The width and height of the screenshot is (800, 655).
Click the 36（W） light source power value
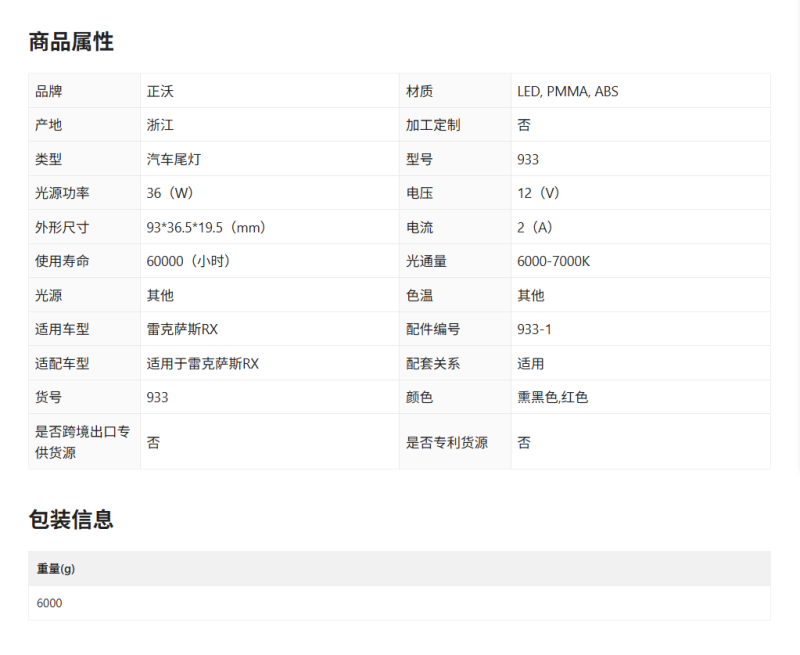(x=170, y=194)
